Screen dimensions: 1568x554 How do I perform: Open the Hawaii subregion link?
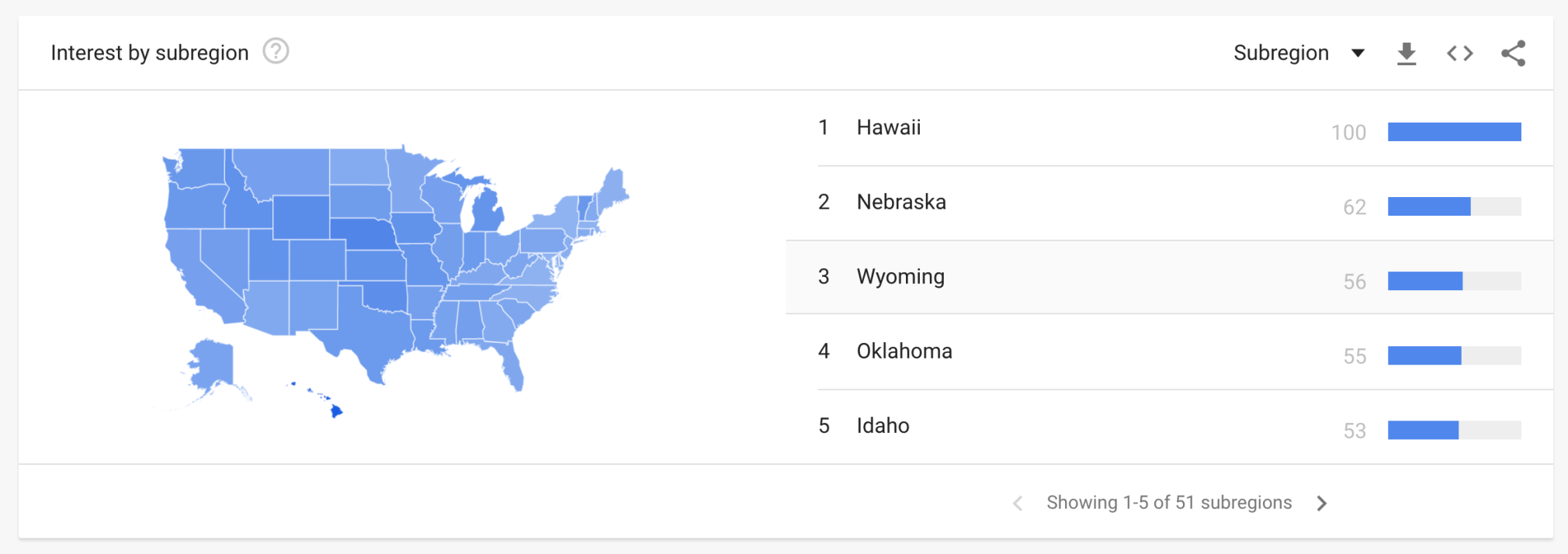[888, 127]
